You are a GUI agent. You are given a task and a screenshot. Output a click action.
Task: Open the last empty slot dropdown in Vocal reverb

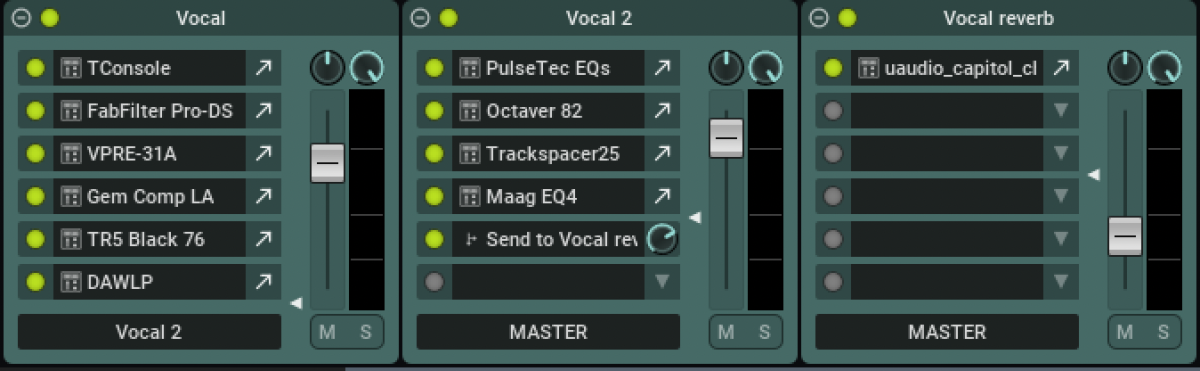[1061, 282]
